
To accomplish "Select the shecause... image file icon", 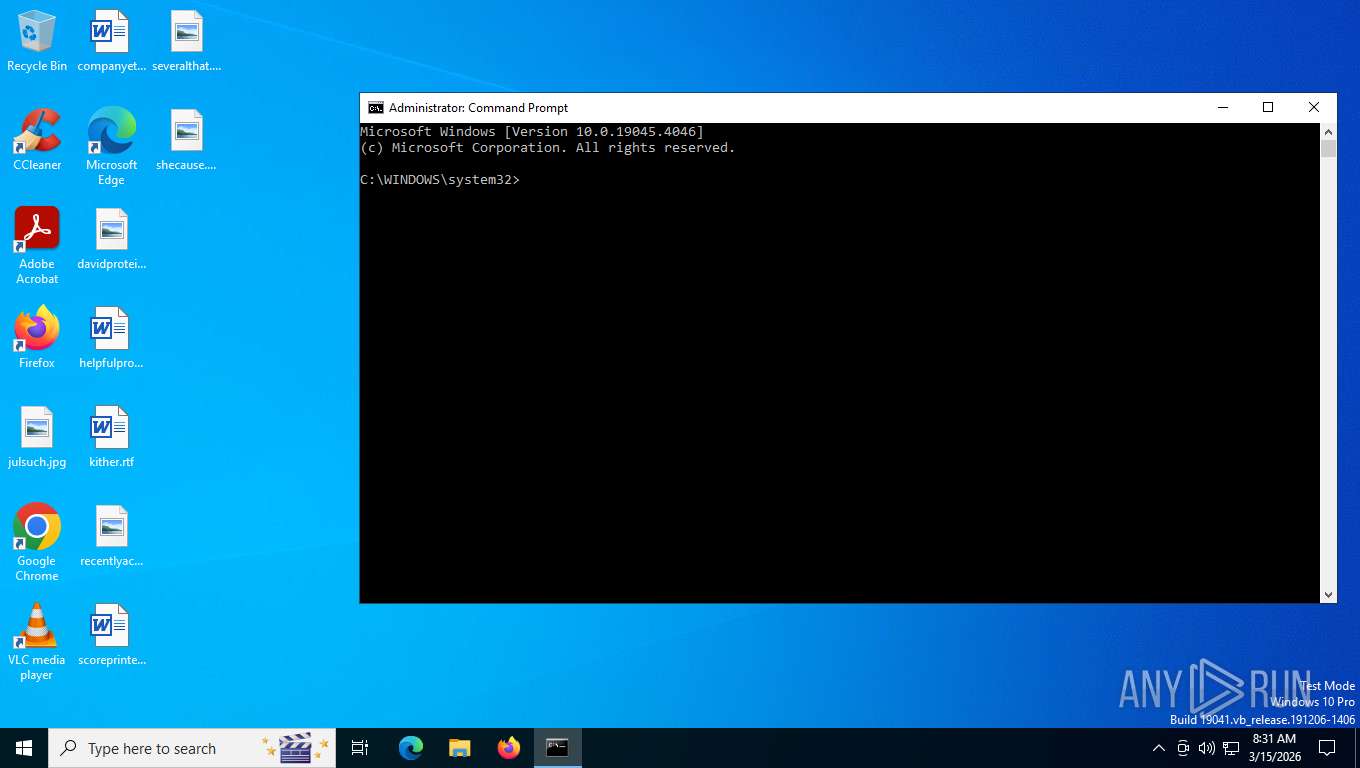I will 186,140.
